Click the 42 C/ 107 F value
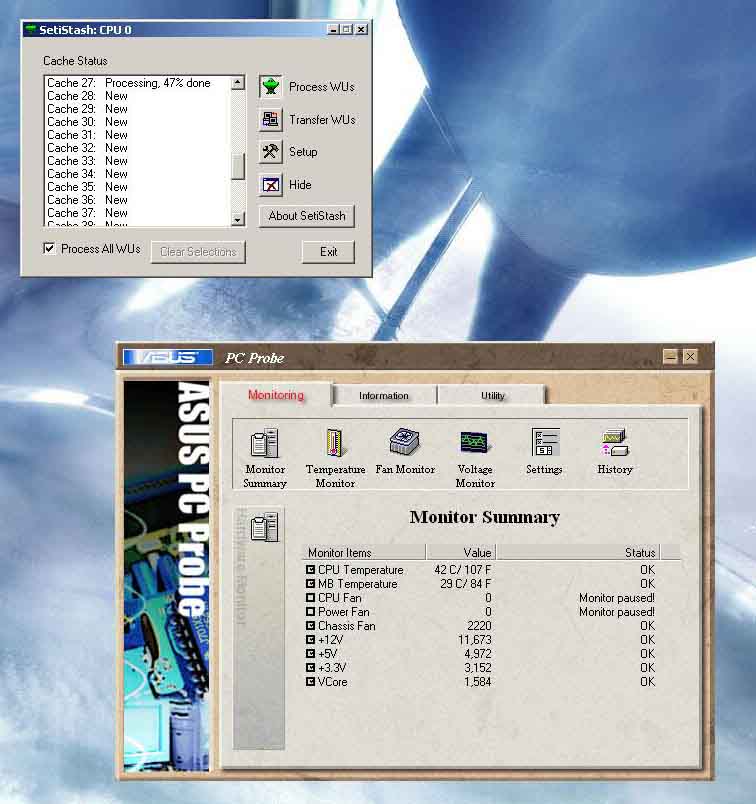This screenshot has width=756, height=804. coord(463,570)
